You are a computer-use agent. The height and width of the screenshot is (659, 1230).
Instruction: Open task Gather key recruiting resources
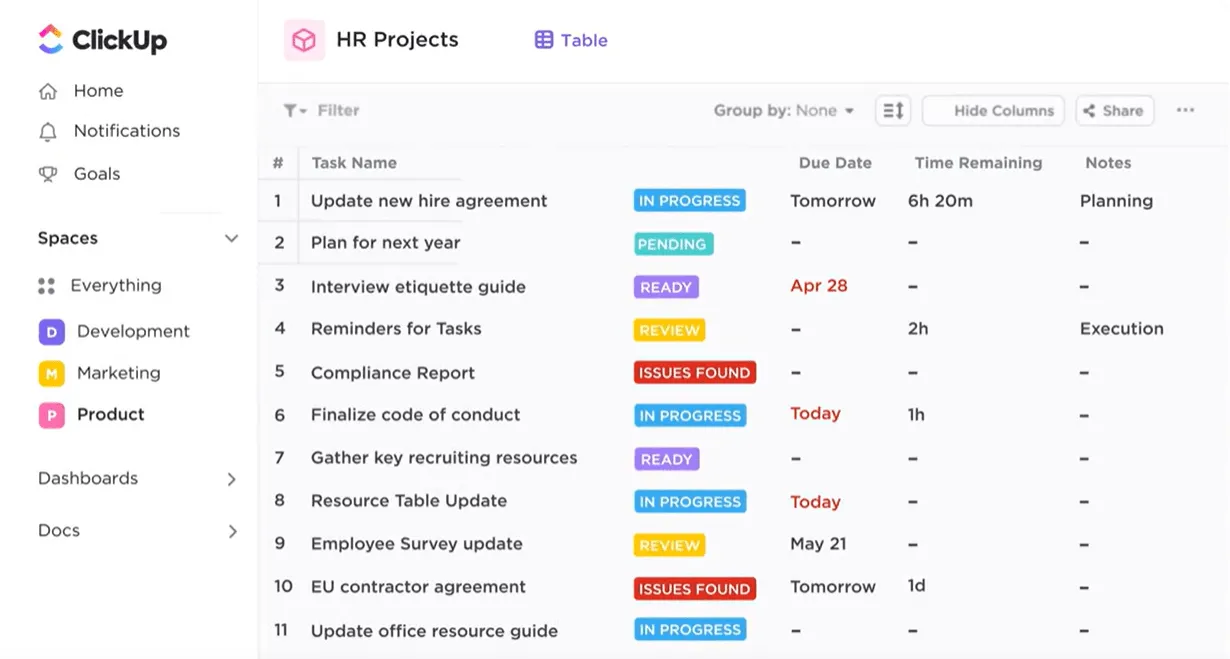[x=444, y=458]
